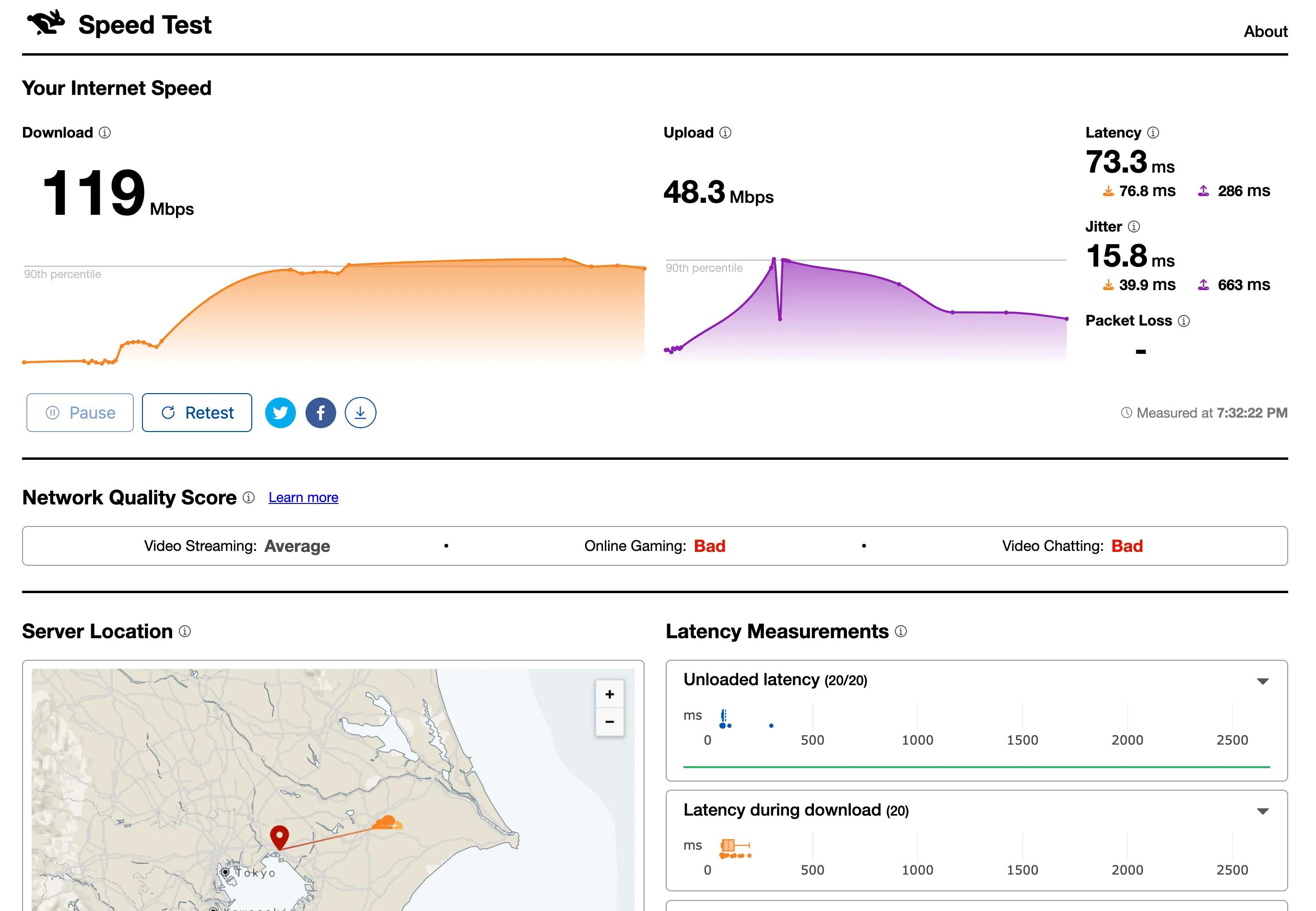This screenshot has height=911, width=1316.
Task: Click the Speed Test rabbit logo
Action: tap(46, 23)
